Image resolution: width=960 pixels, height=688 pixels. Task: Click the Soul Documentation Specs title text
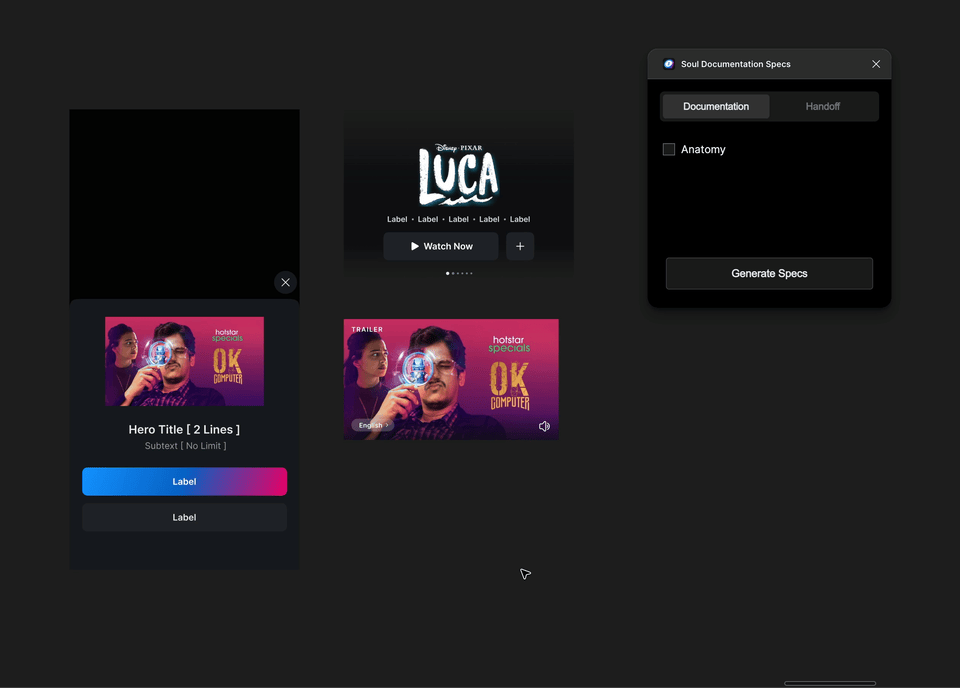[735, 64]
